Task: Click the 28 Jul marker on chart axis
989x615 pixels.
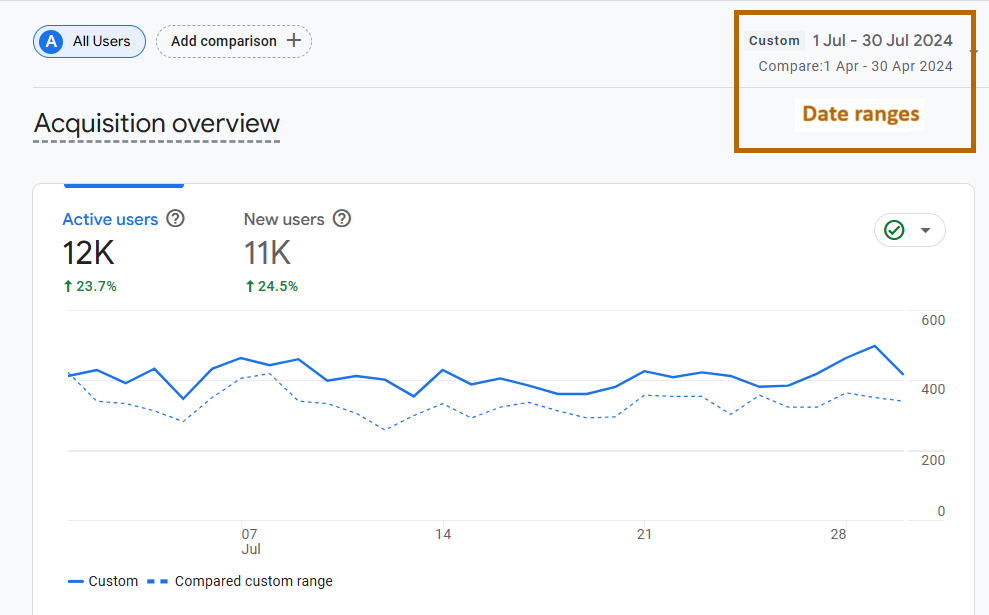Action: pos(838,534)
